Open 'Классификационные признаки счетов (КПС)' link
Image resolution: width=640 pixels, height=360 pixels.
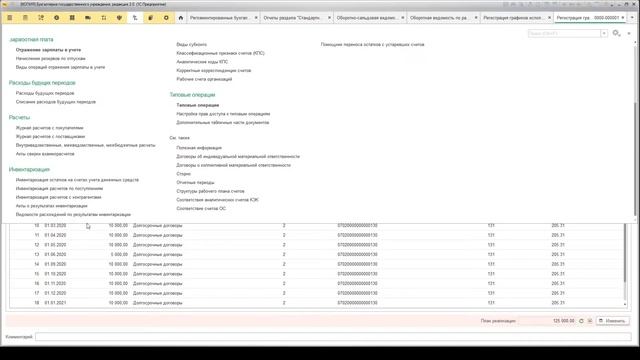click(x=220, y=53)
